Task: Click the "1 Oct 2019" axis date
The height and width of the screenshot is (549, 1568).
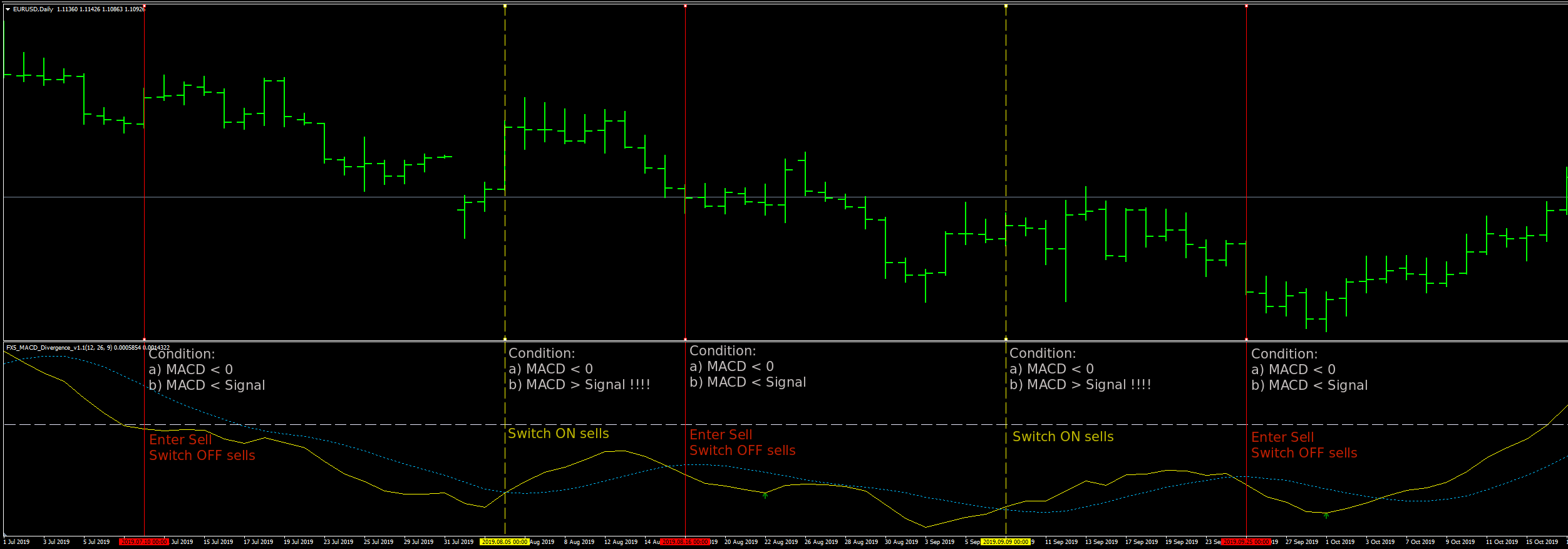Action: (1339, 541)
